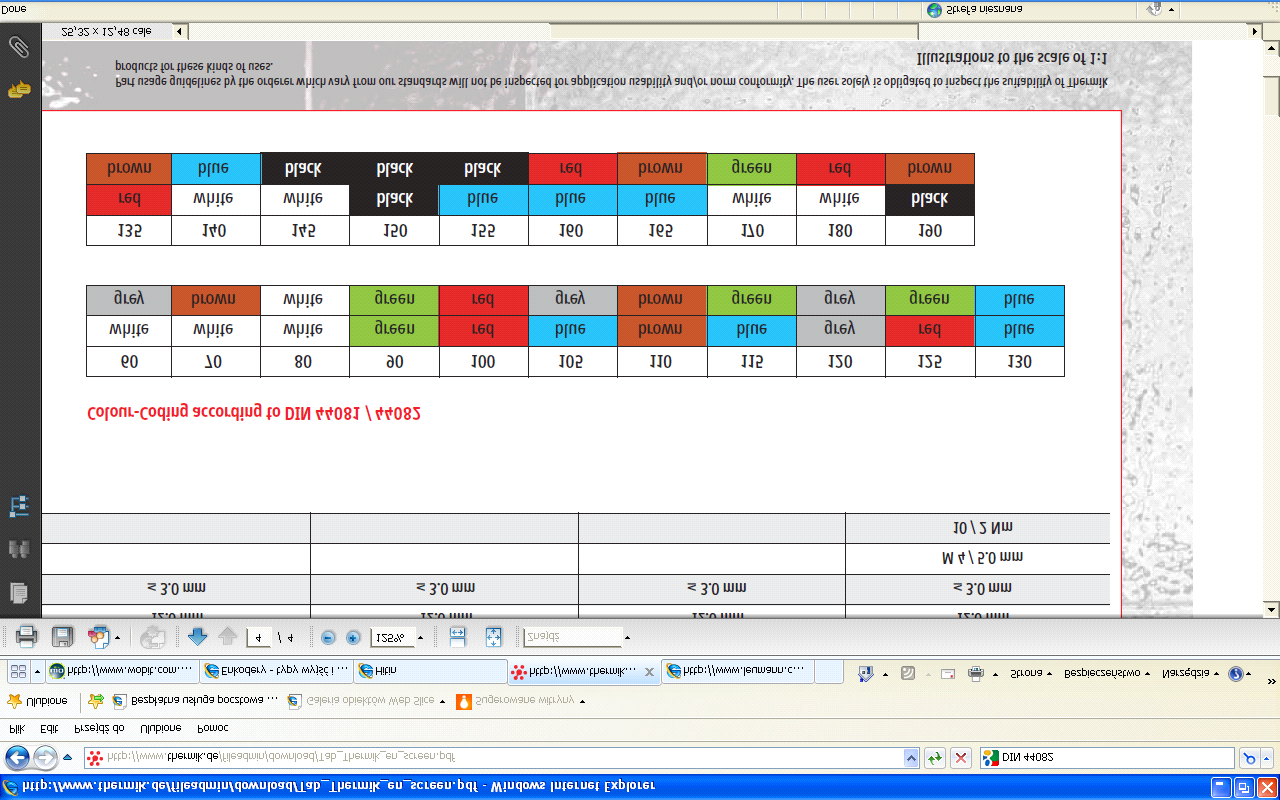The image size is (1280, 800).
Task: Click the 125% zoom level field
Action: tap(391, 637)
